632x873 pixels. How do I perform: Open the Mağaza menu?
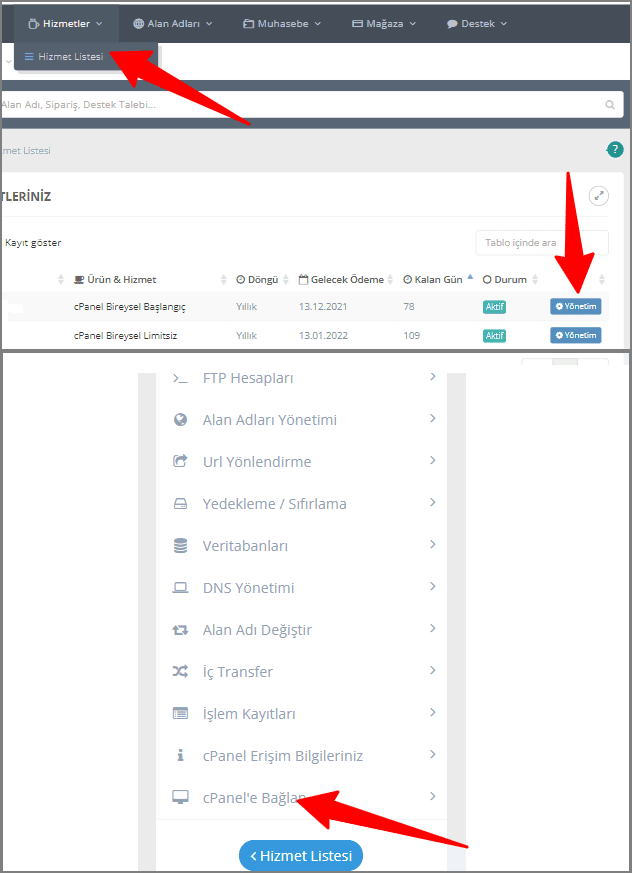coord(384,24)
